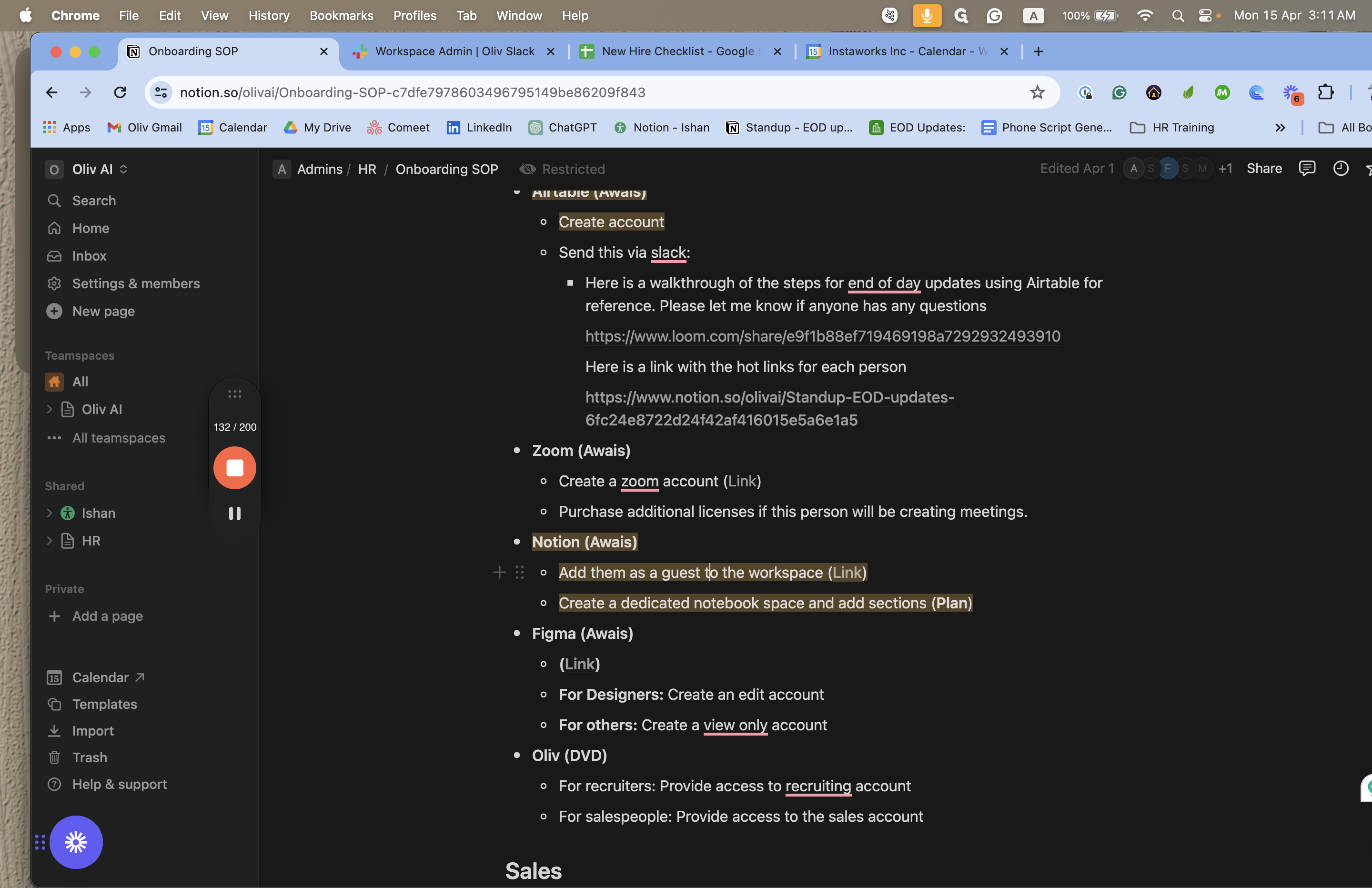This screenshot has width=1372, height=888.
Task: Expand the Oliv AI teamspace tree
Action: click(50, 409)
